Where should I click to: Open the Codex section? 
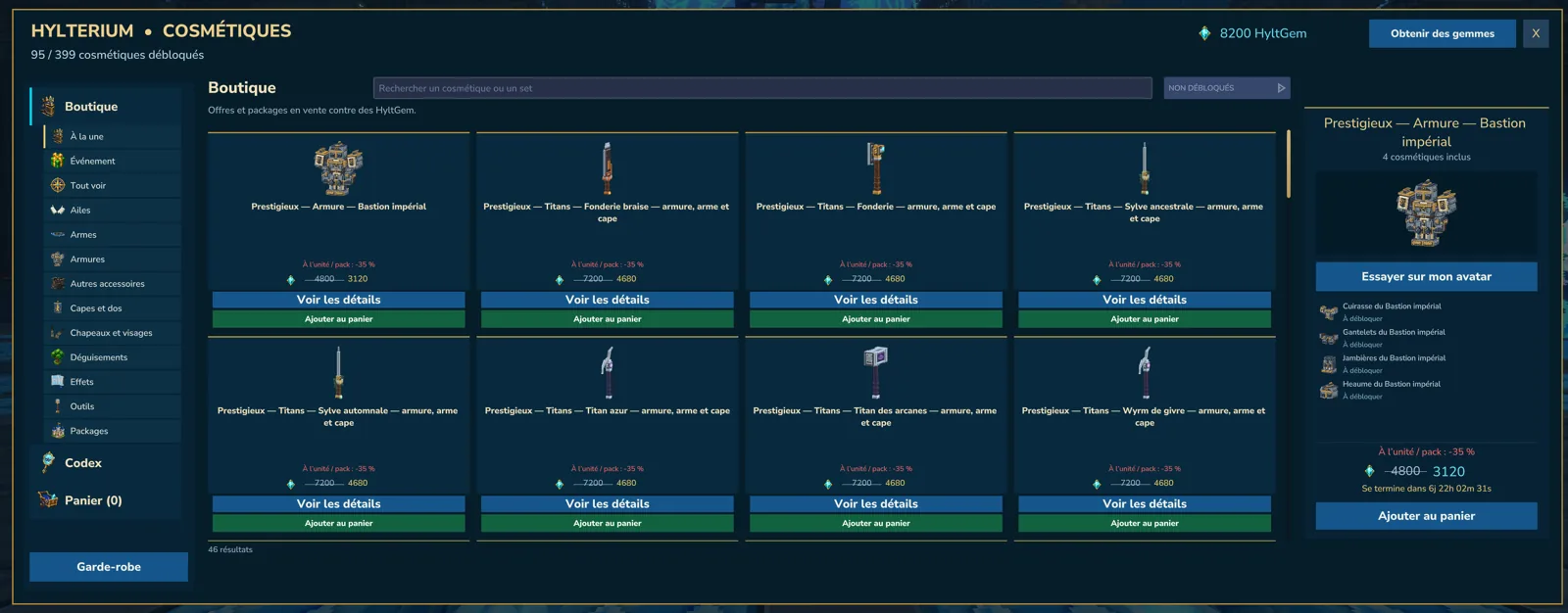coord(106,463)
